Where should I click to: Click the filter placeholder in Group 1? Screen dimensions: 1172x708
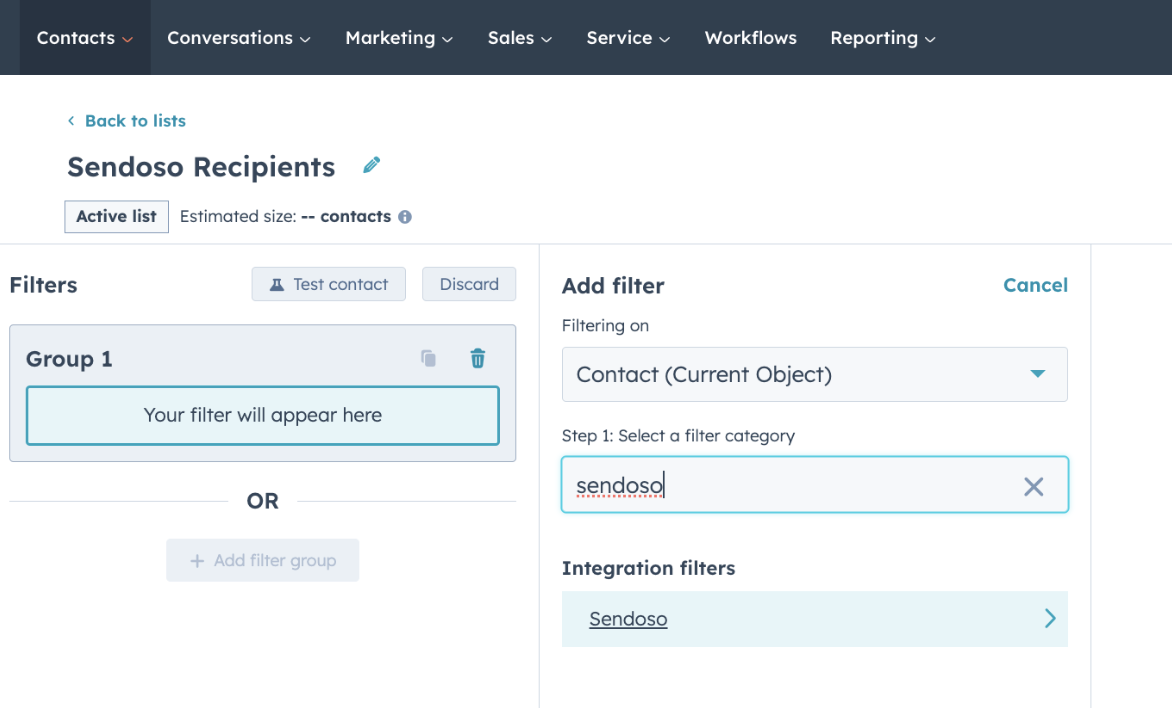pyautogui.click(x=262, y=416)
